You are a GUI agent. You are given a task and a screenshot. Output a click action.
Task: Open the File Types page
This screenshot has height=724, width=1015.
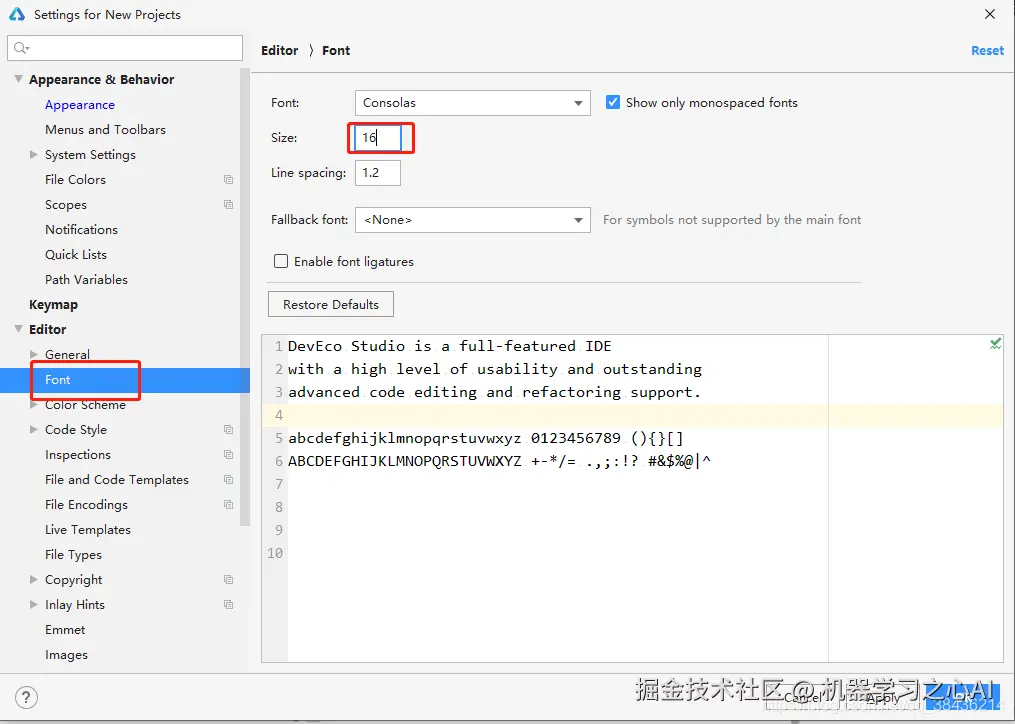(x=73, y=554)
